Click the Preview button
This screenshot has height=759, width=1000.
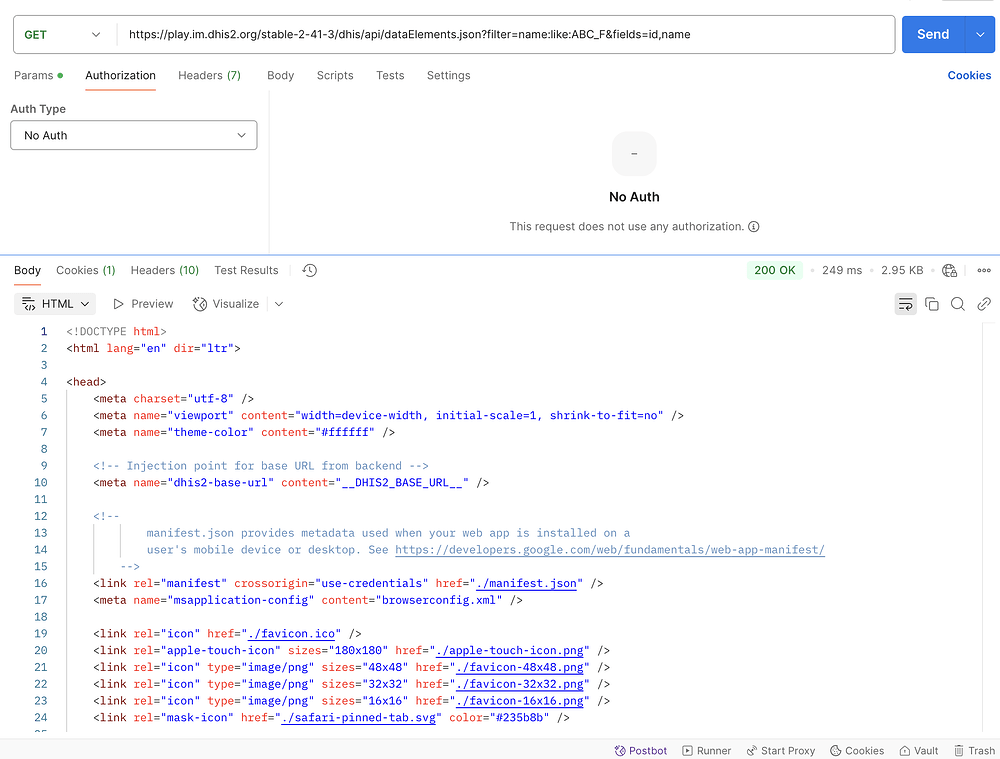click(x=143, y=304)
